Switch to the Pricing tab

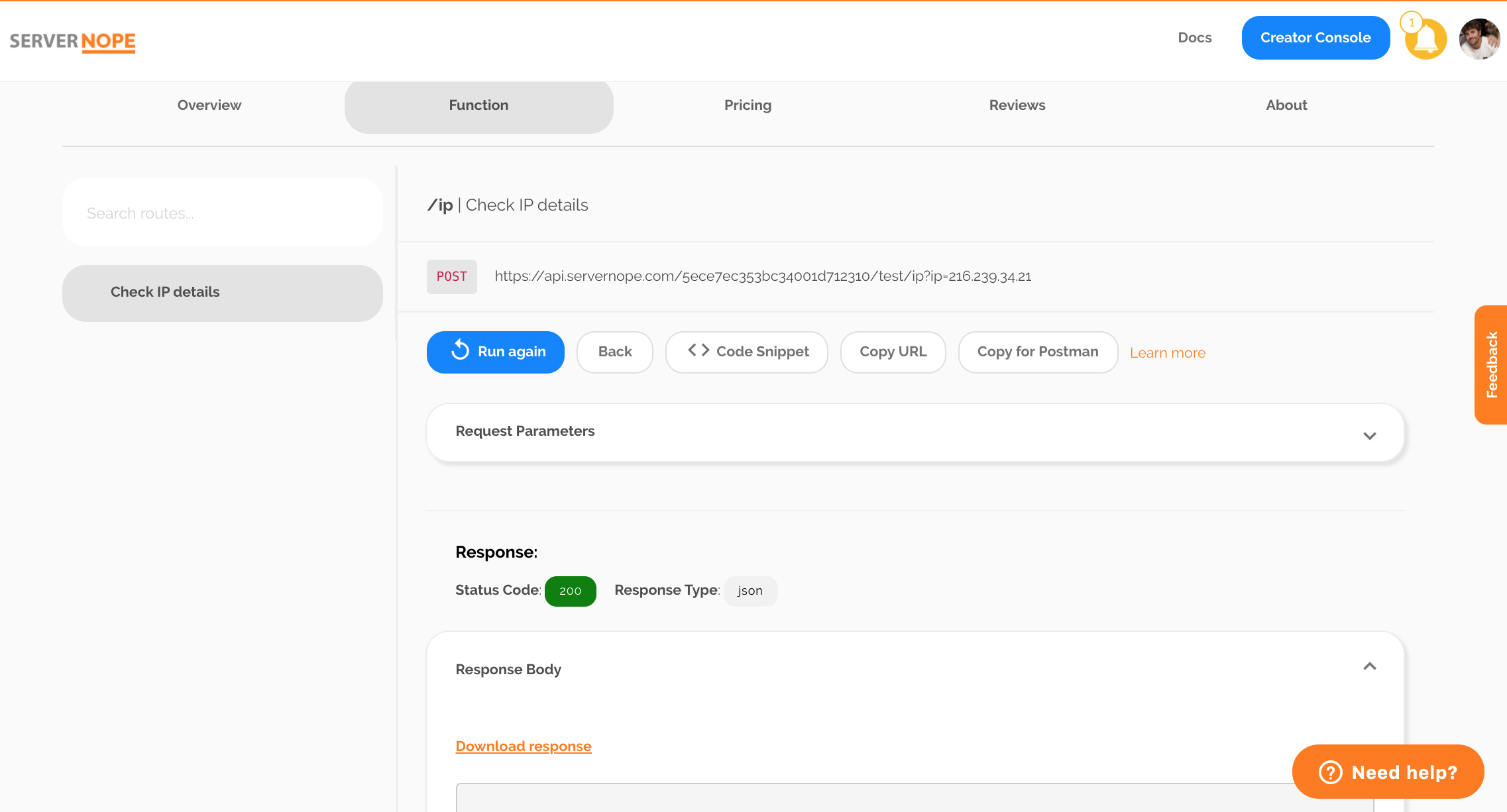[x=748, y=105]
